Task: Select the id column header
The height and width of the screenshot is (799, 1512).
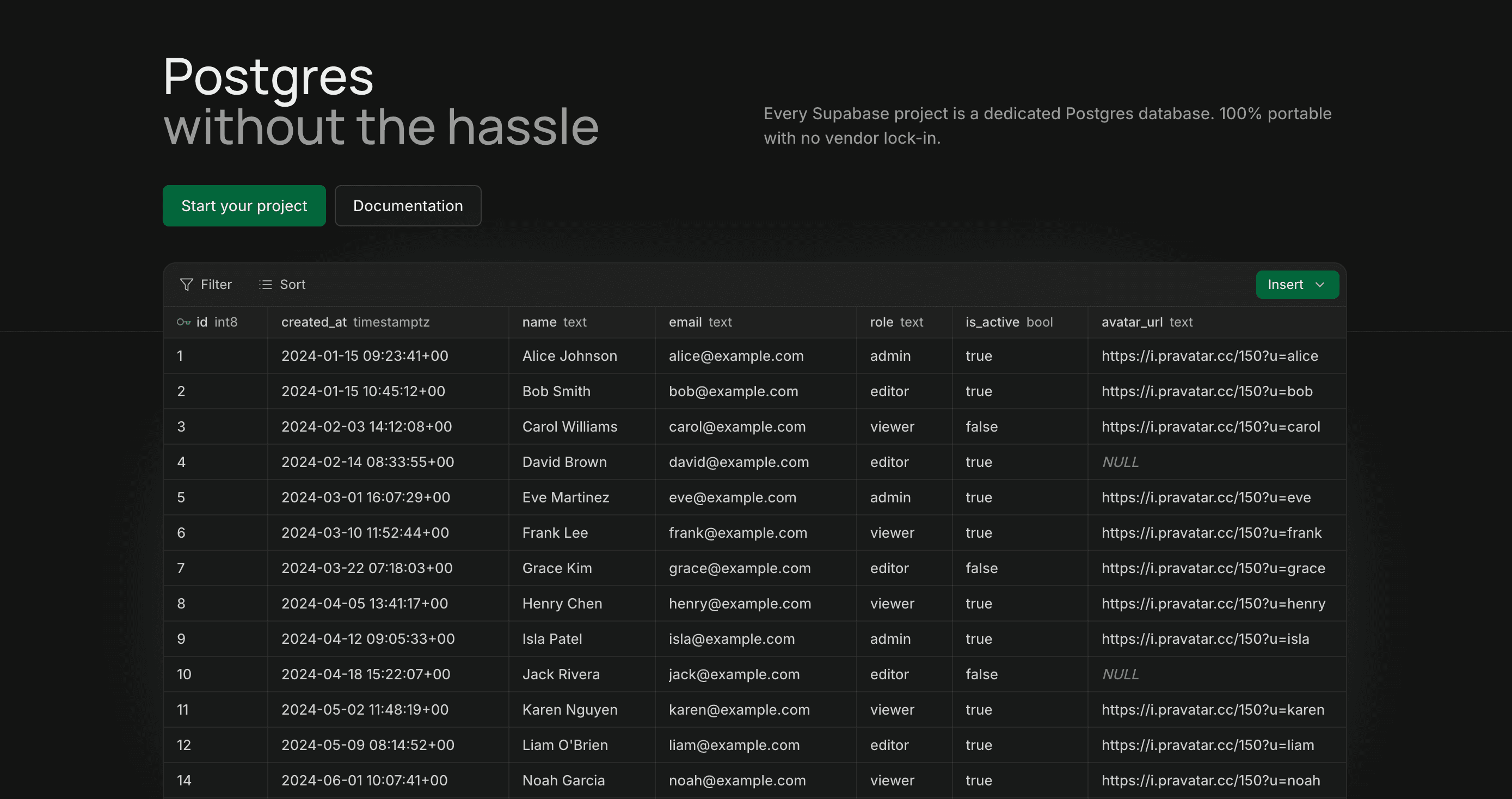Action: tap(216, 322)
